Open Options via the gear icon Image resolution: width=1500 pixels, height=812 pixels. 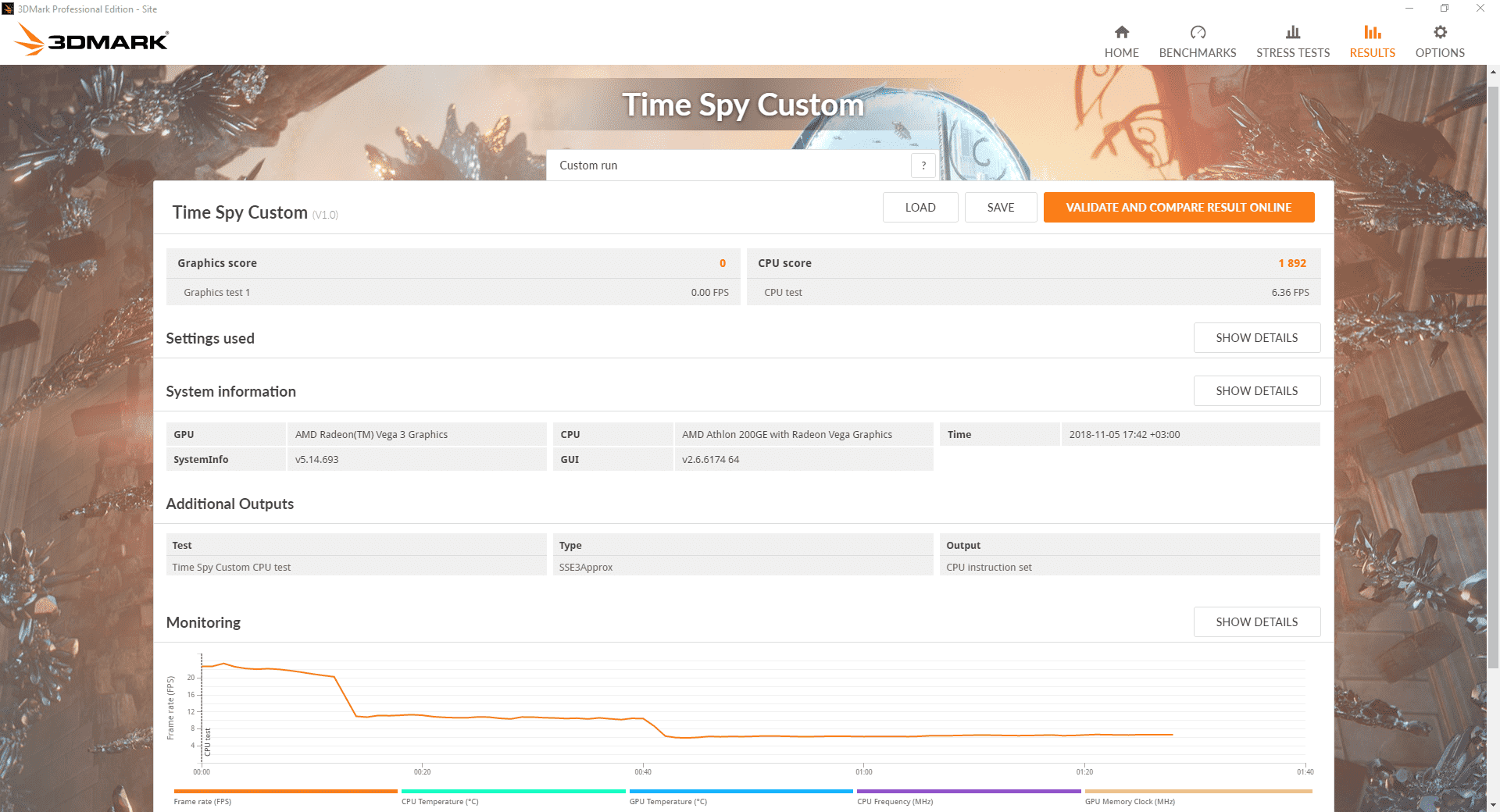[1439, 32]
